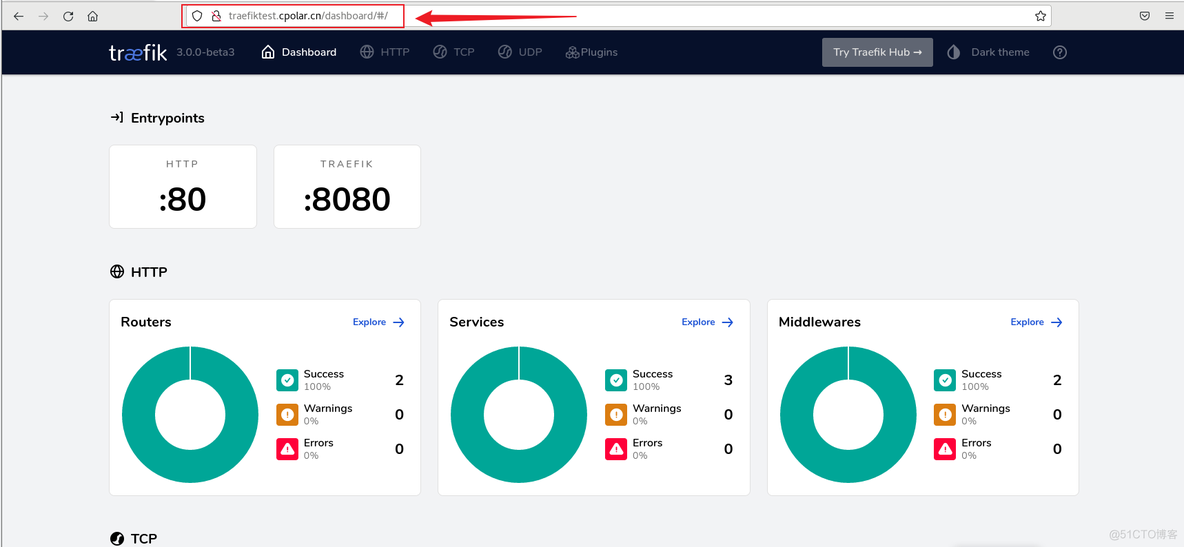
Task: Click Try Traefik Hub button
Action: tap(877, 52)
